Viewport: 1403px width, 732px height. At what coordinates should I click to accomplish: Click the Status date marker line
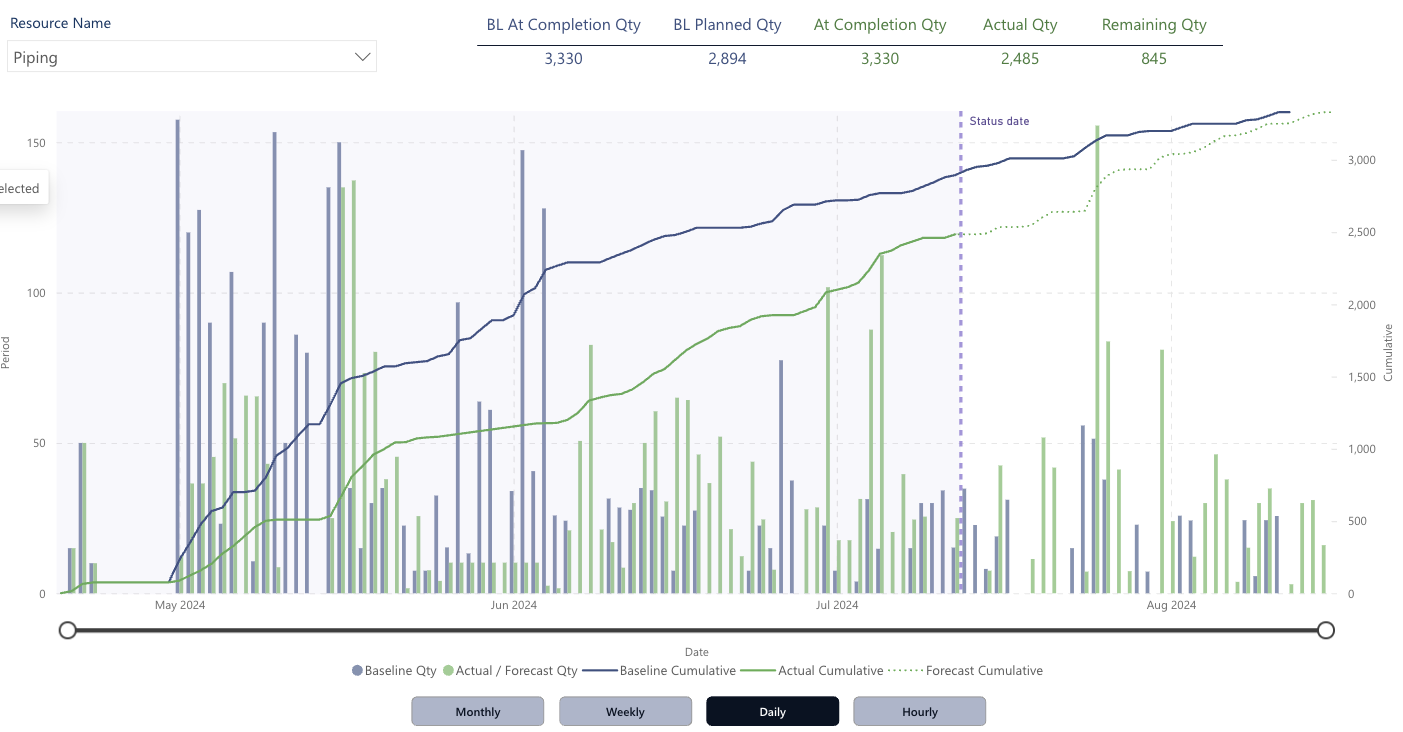[961, 350]
